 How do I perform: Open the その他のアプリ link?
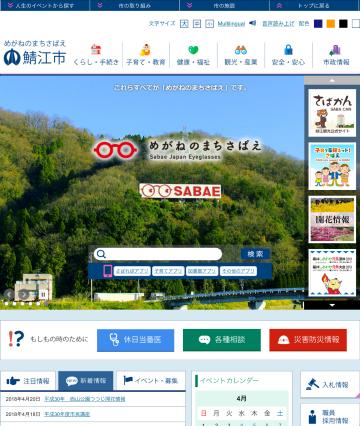(x=239, y=271)
